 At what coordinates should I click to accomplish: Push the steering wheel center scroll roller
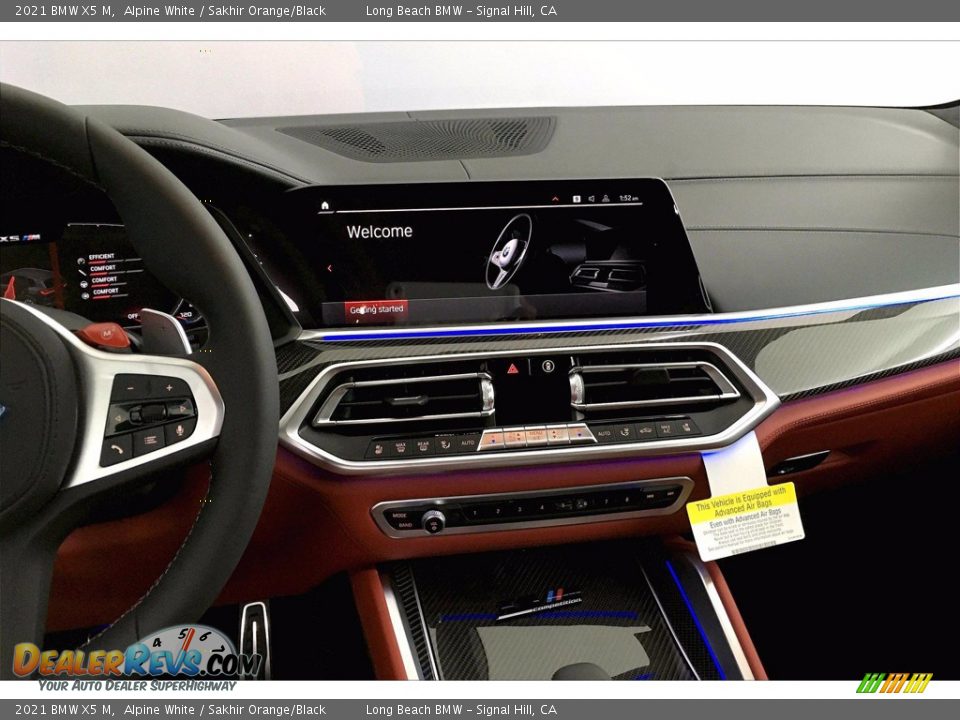pos(149,414)
